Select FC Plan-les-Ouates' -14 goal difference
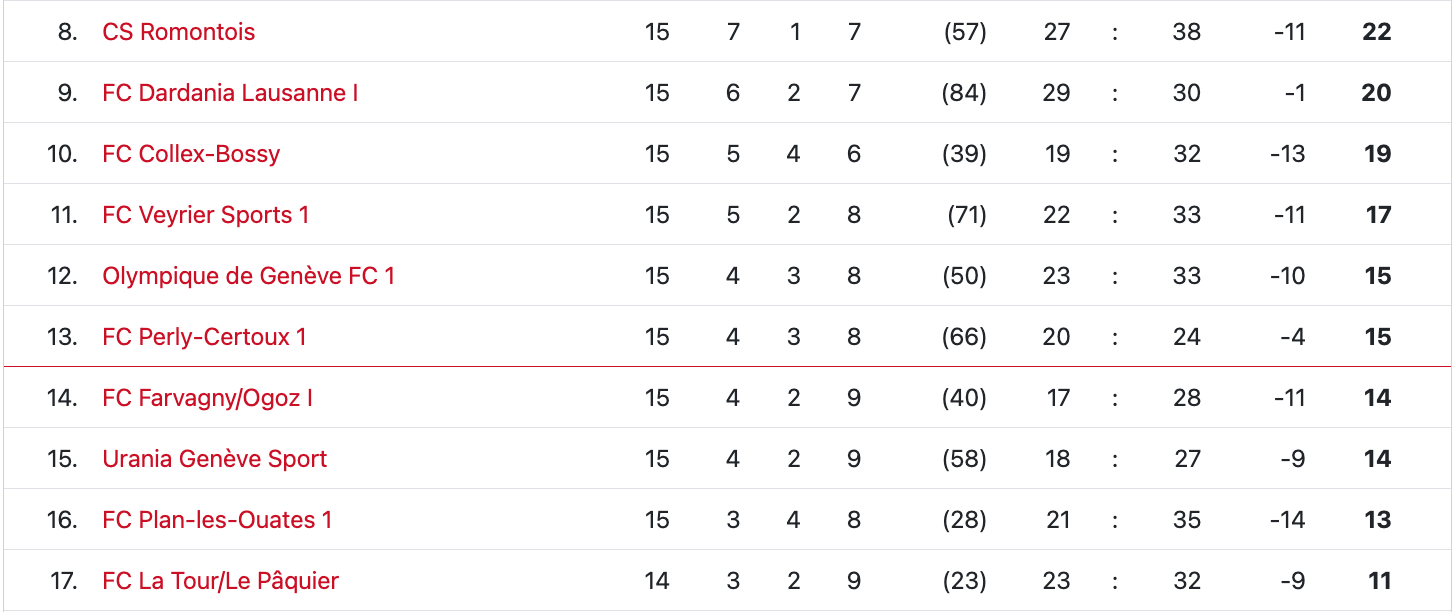The image size is (1454, 612). pyautogui.click(x=1289, y=520)
